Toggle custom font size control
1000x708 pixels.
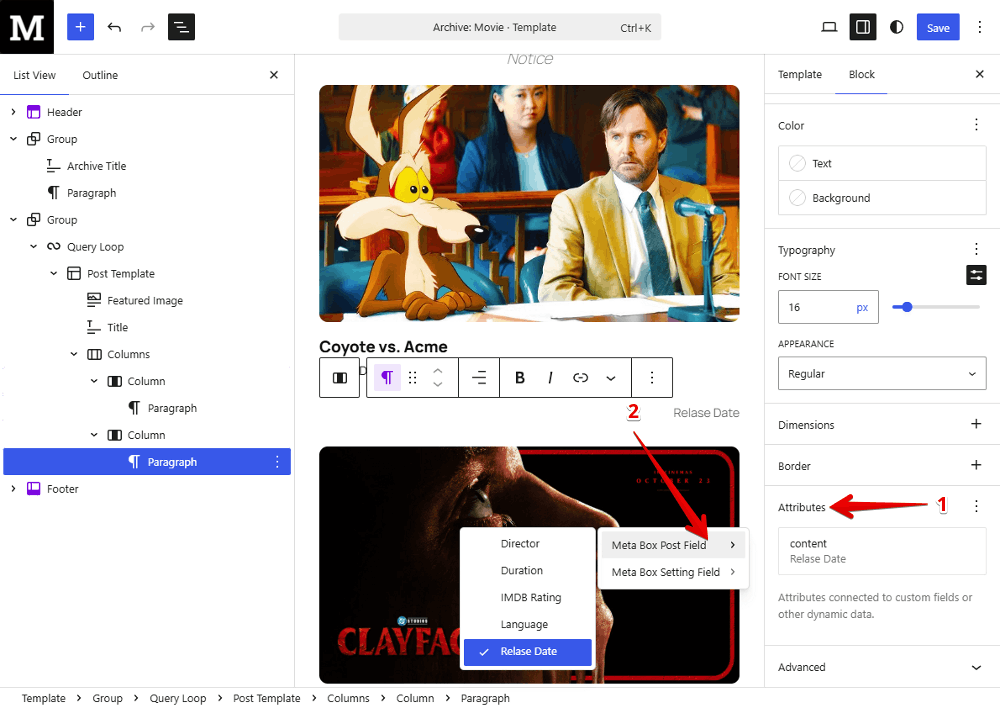[x=976, y=276]
